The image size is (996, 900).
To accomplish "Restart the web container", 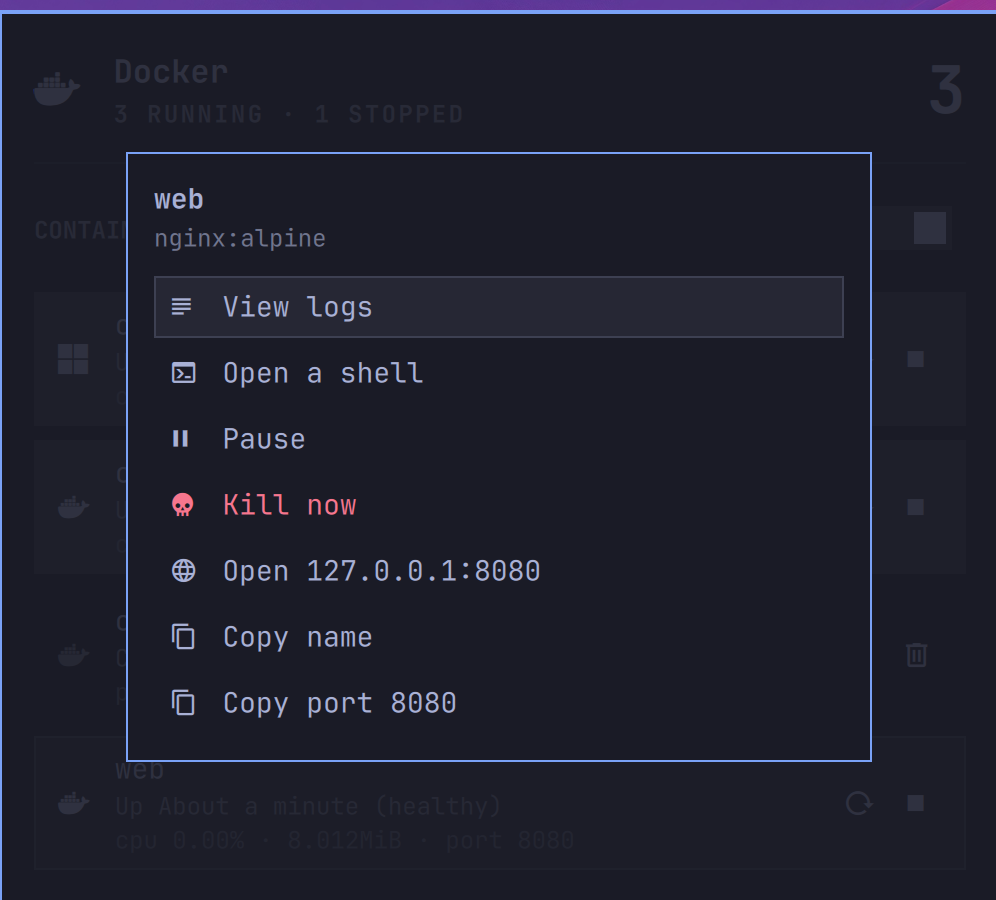I will (859, 803).
